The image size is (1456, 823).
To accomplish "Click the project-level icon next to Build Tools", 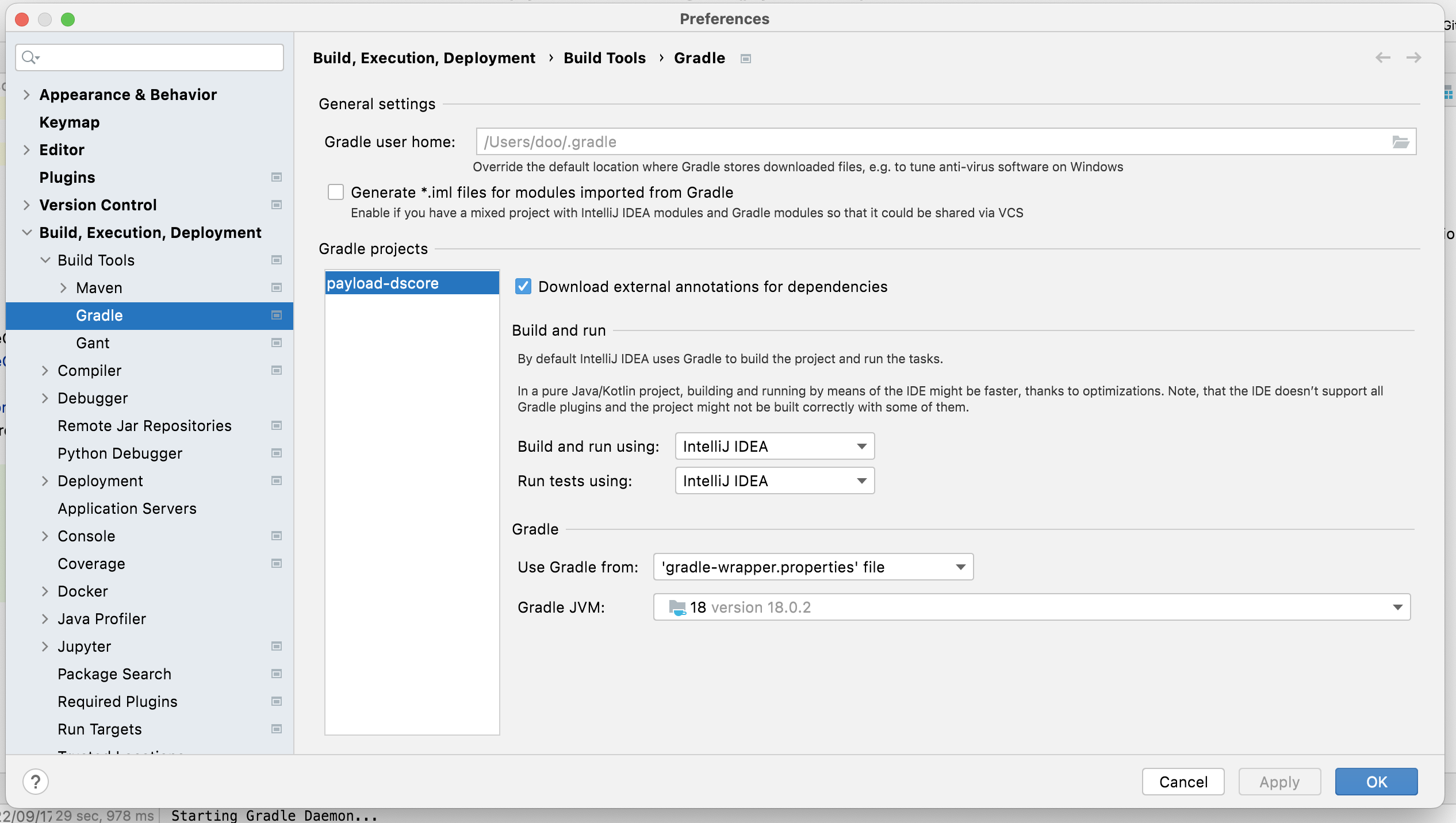I will click(277, 260).
